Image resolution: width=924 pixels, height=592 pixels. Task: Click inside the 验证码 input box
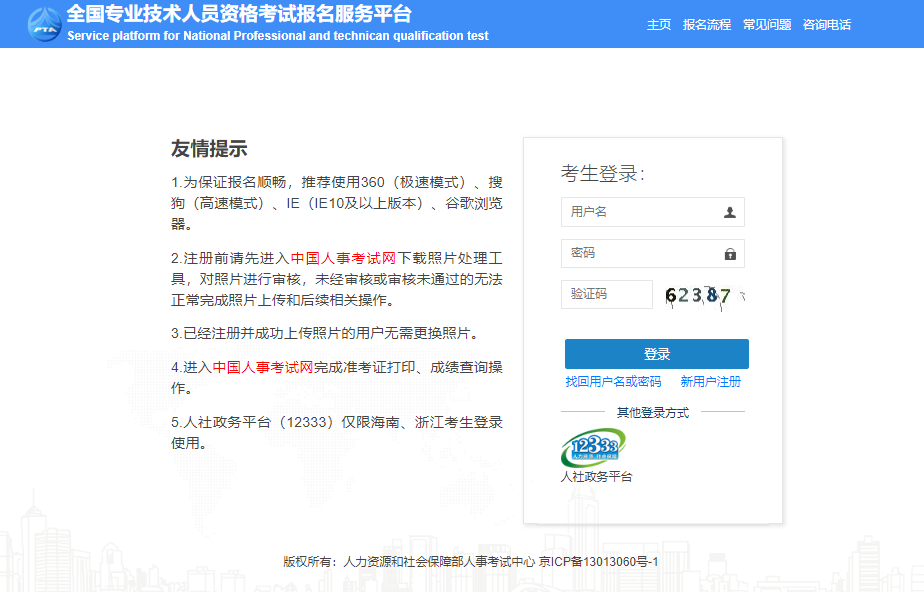[606, 295]
